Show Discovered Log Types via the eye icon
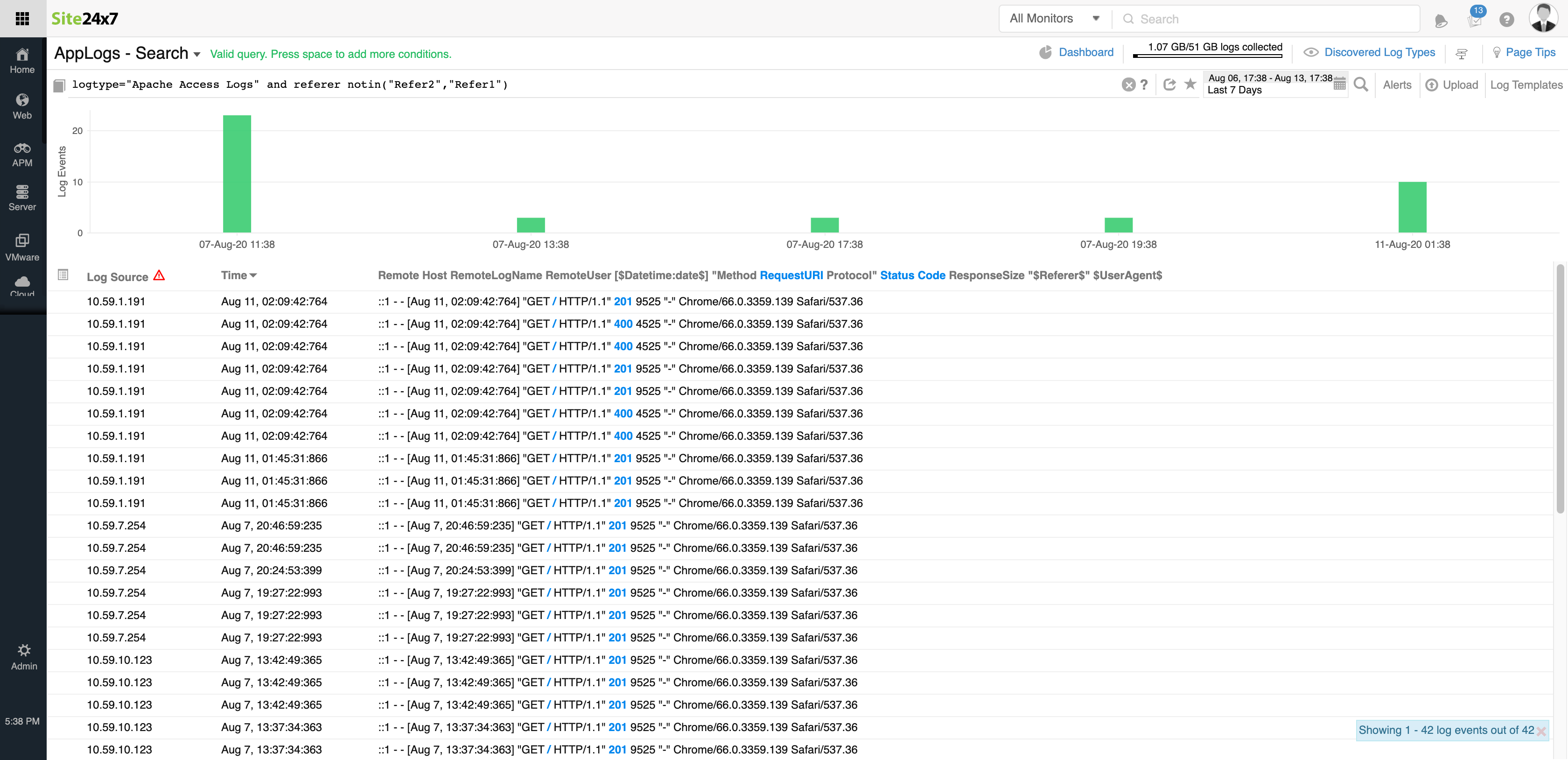 click(1310, 52)
